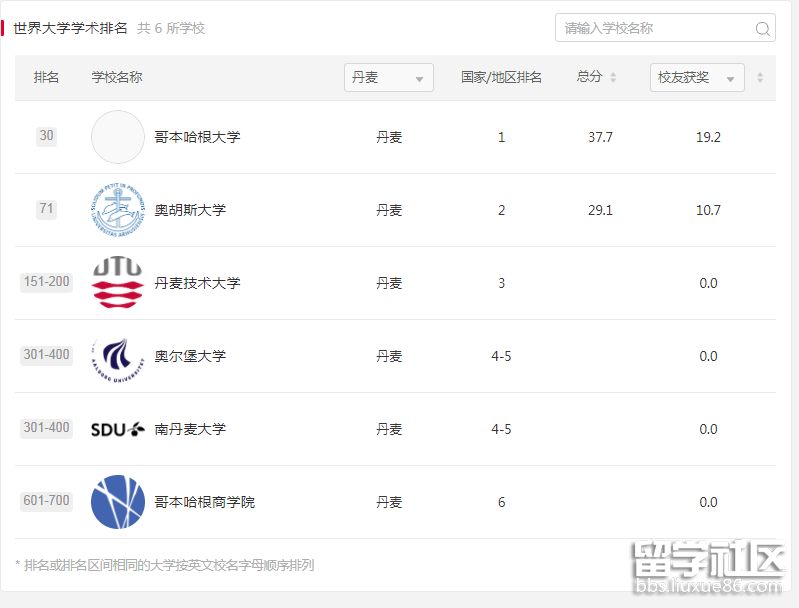Click 丹麦 in 哥本哈根商学院 row
The height and width of the screenshot is (608, 799).
point(389,502)
